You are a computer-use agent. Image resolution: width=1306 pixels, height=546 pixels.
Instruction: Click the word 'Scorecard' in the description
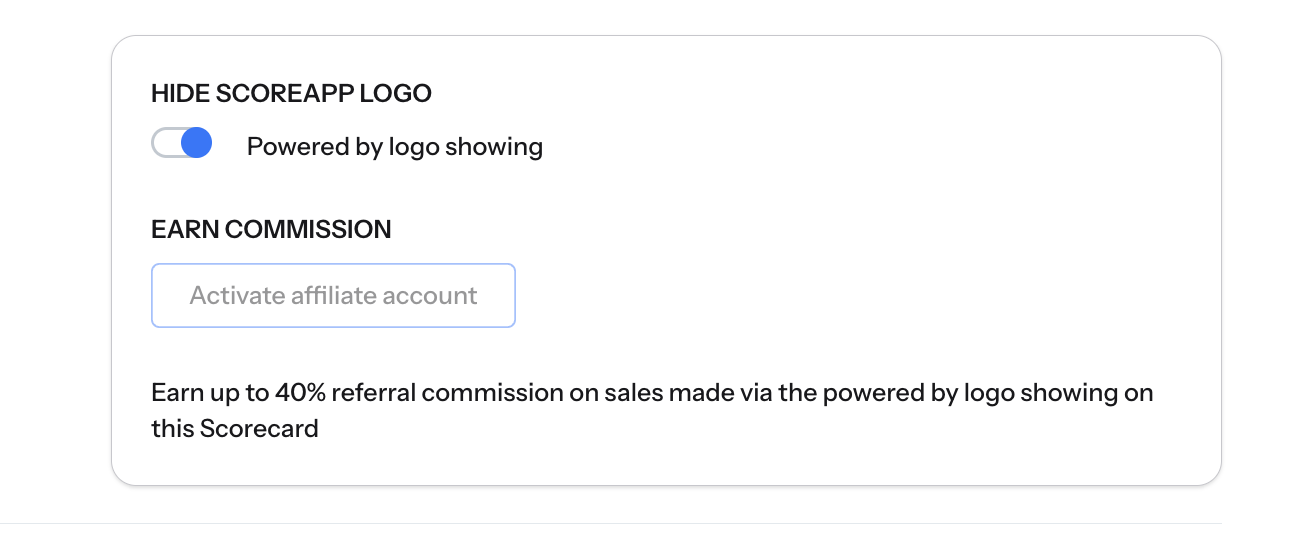[259, 430]
